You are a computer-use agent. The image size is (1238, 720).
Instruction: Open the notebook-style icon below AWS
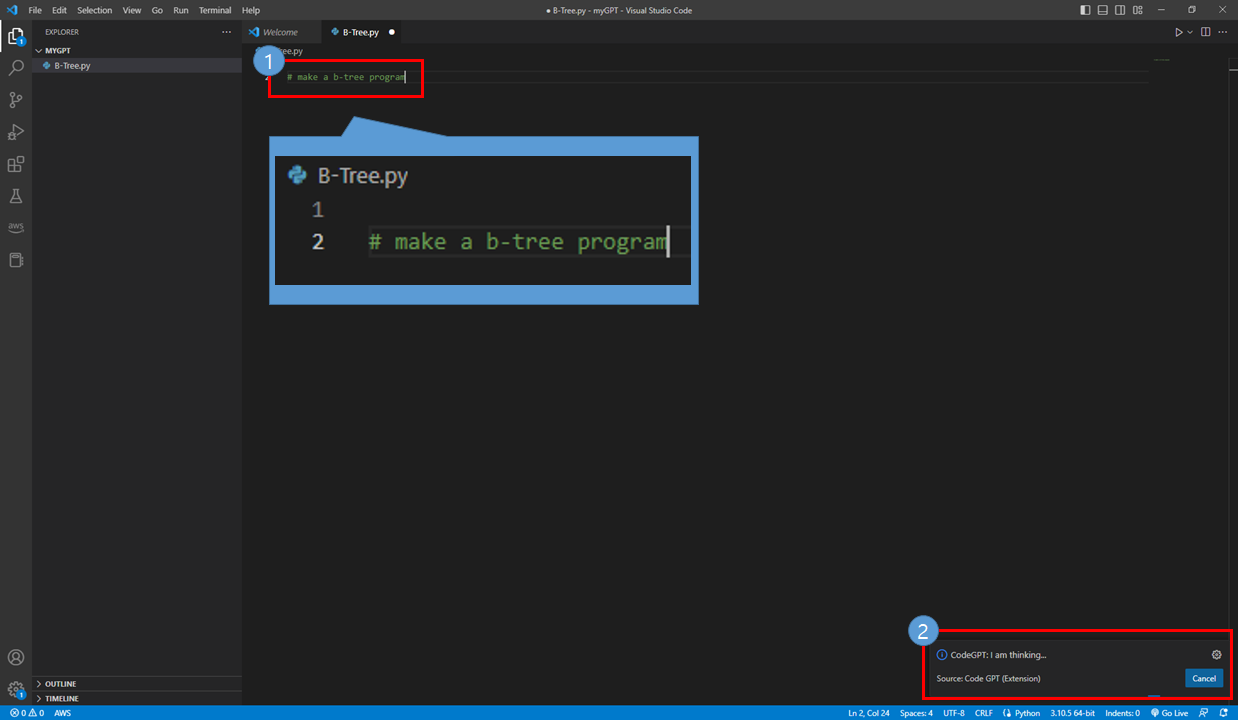pos(16,260)
